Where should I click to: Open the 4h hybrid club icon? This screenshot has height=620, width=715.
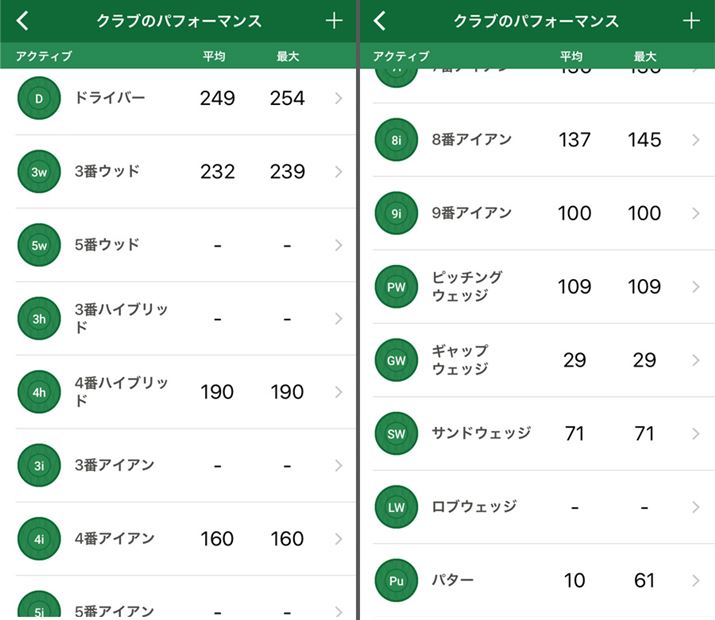39,392
